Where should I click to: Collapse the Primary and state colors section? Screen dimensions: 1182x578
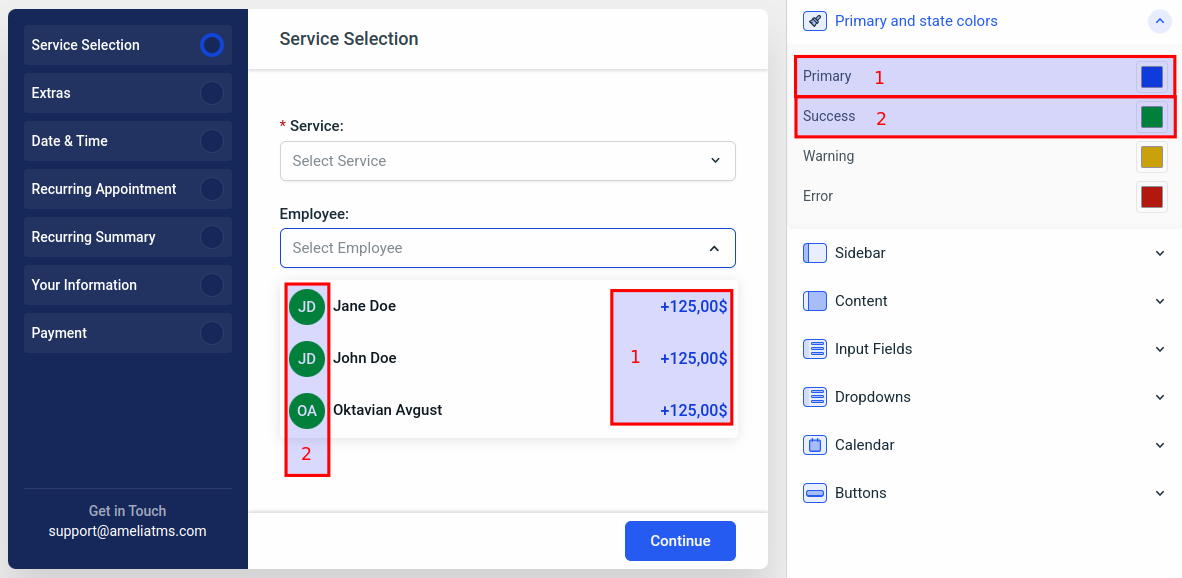coord(1159,21)
